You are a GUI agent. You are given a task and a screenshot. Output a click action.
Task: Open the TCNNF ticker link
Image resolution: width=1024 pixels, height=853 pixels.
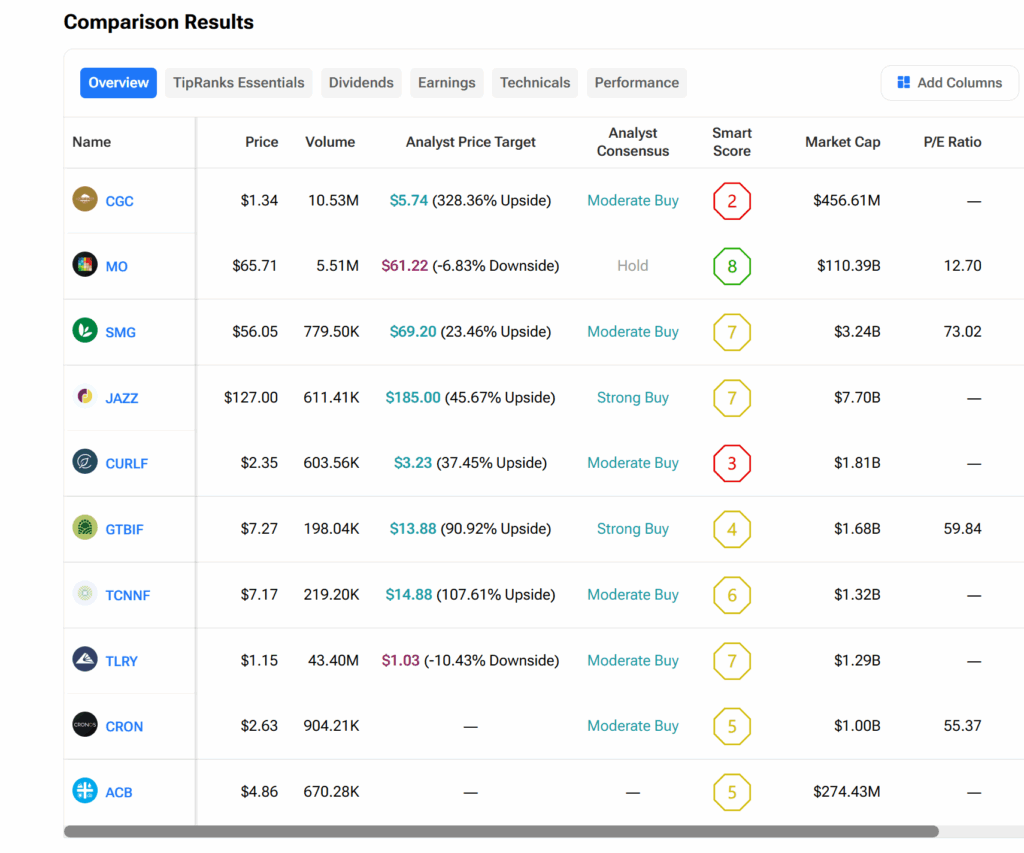128,595
